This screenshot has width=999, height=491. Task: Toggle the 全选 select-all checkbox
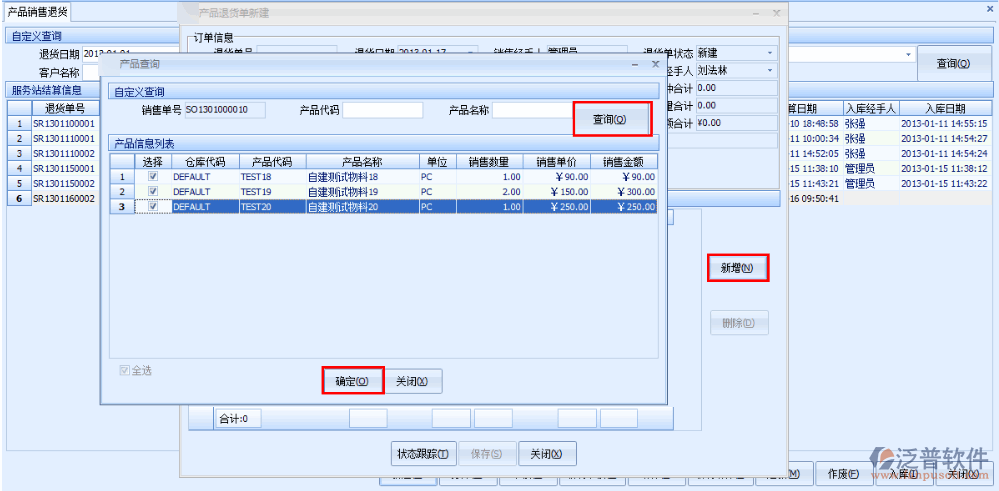124,370
